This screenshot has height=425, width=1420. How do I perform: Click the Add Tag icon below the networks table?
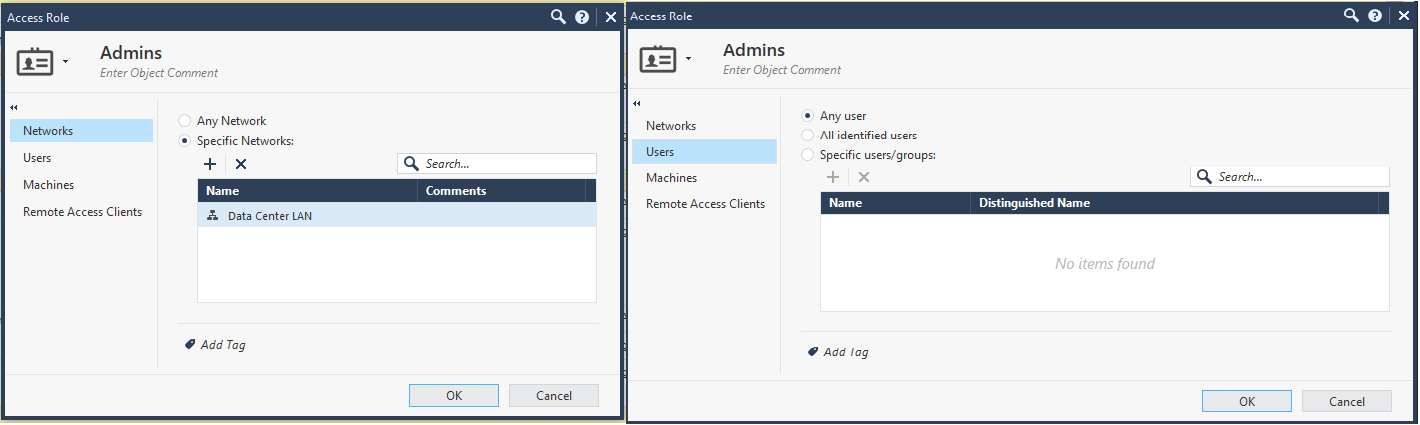point(190,344)
